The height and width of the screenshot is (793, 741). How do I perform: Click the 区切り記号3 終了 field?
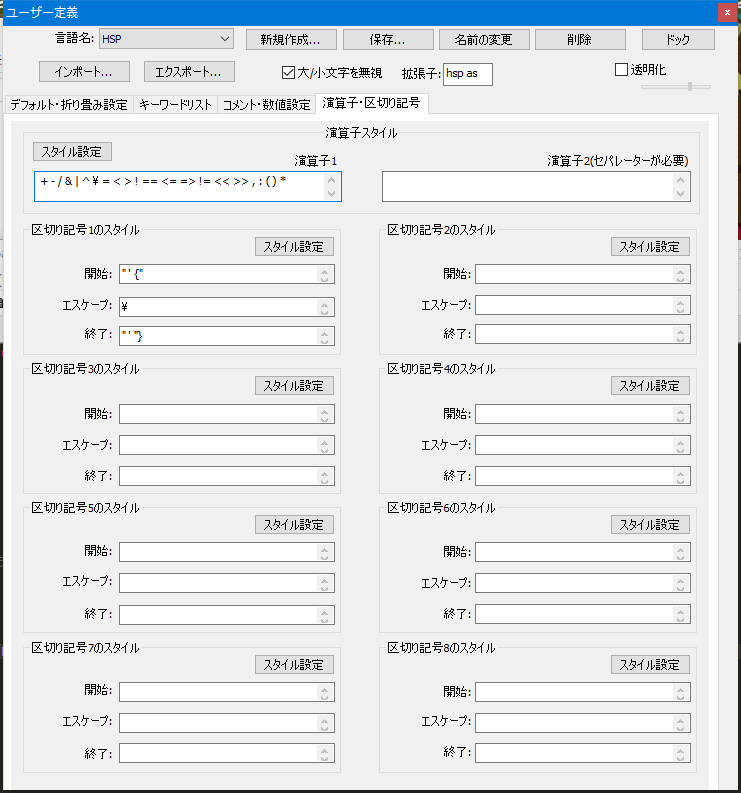(227, 476)
